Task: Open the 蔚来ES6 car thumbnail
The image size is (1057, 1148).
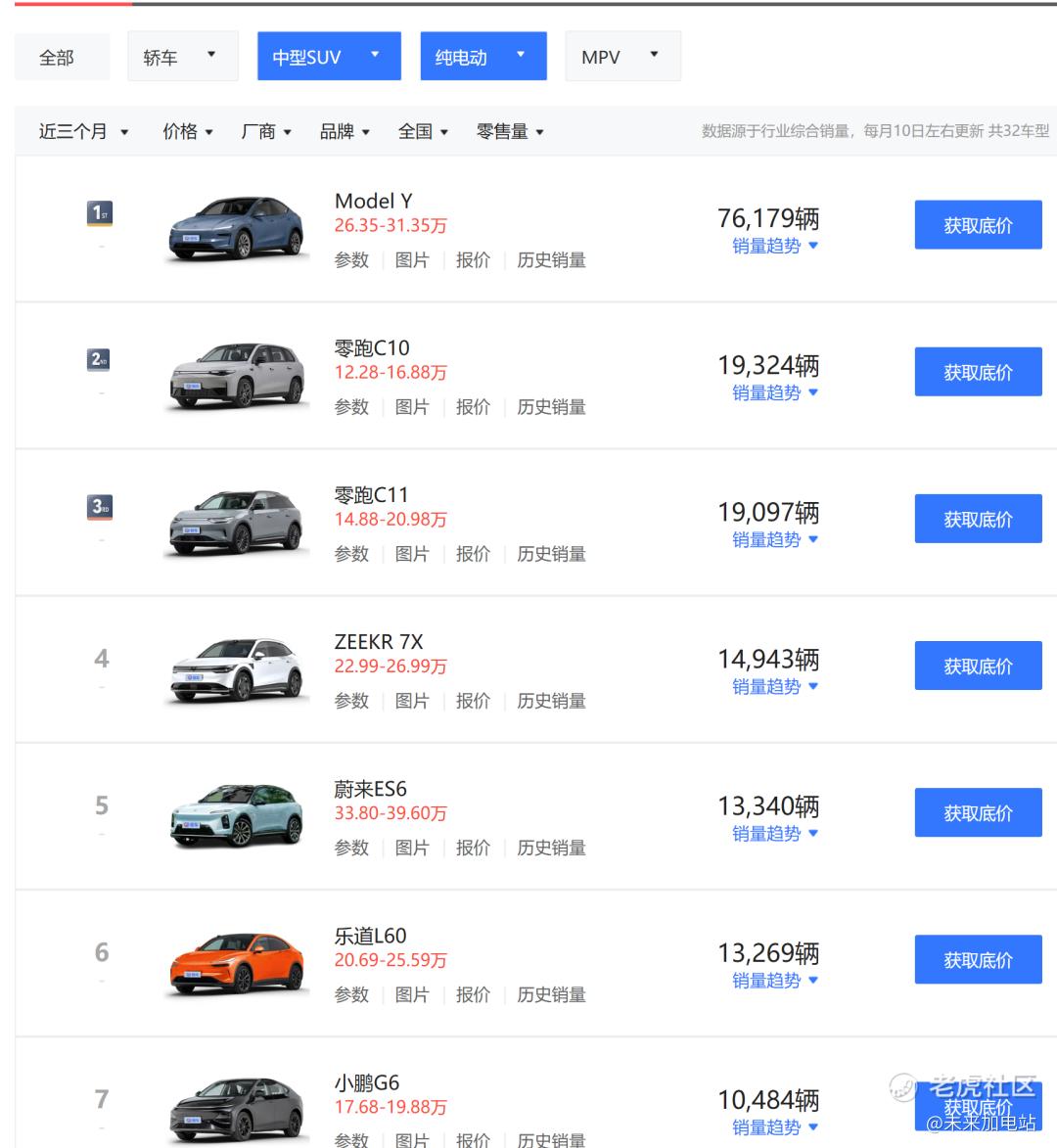Action: (236, 816)
